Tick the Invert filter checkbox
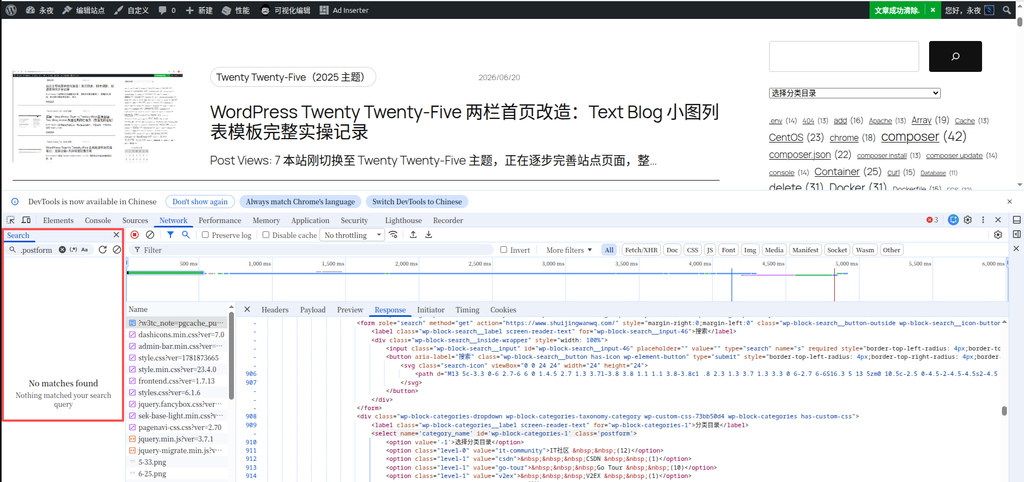Viewport: 1024px width, 482px height. click(504, 249)
